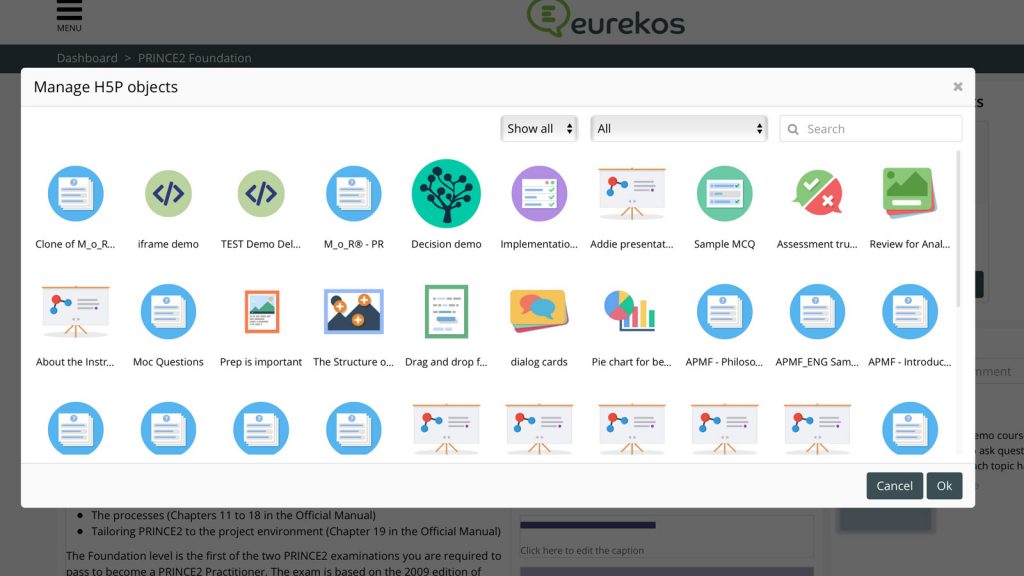Viewport: 1024px width, 576px height.
Task: Pick the dialog cards icon
Action: coord(539,312)
